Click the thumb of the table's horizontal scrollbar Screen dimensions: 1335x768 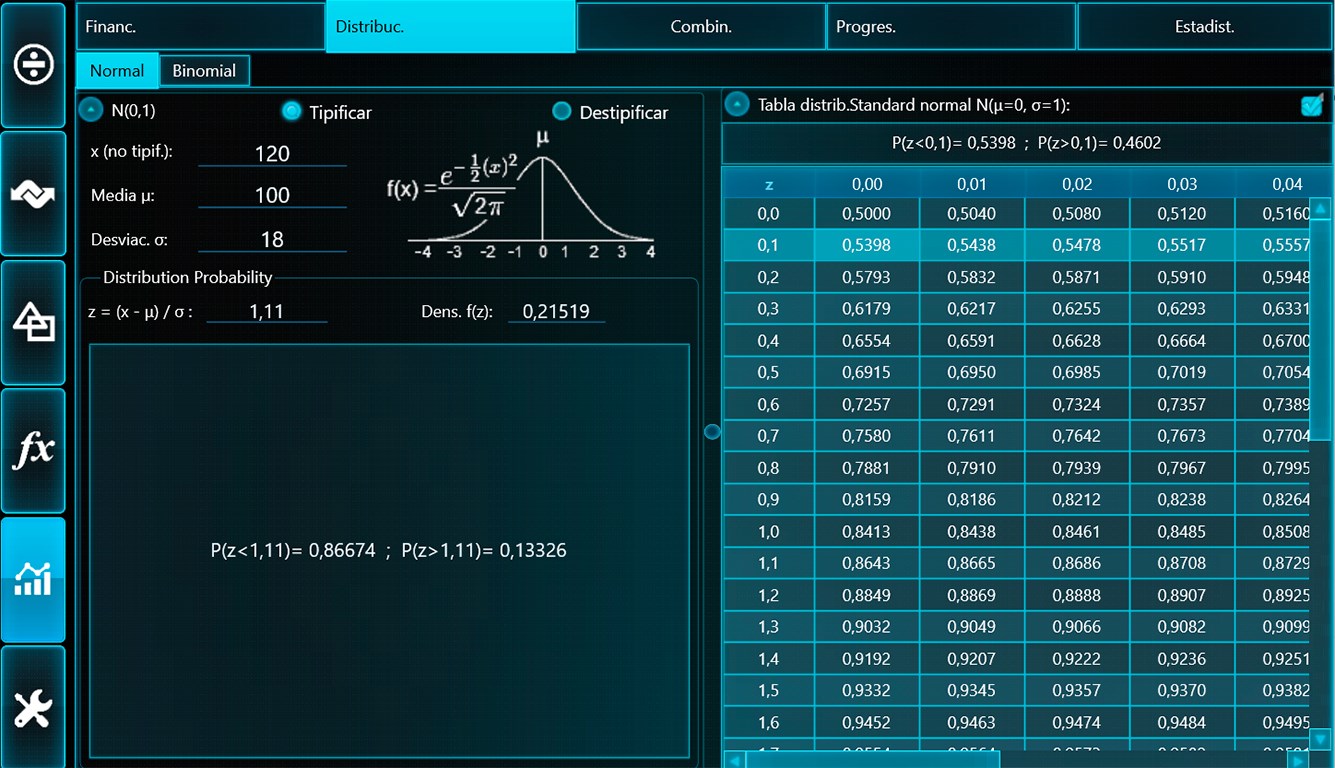point(872,760)
